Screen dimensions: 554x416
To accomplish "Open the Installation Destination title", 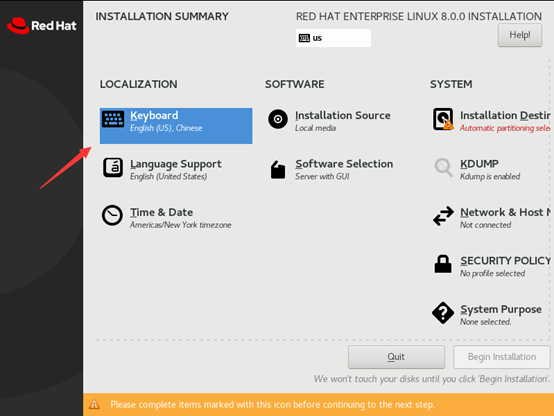I will click(x=505, y=116).
